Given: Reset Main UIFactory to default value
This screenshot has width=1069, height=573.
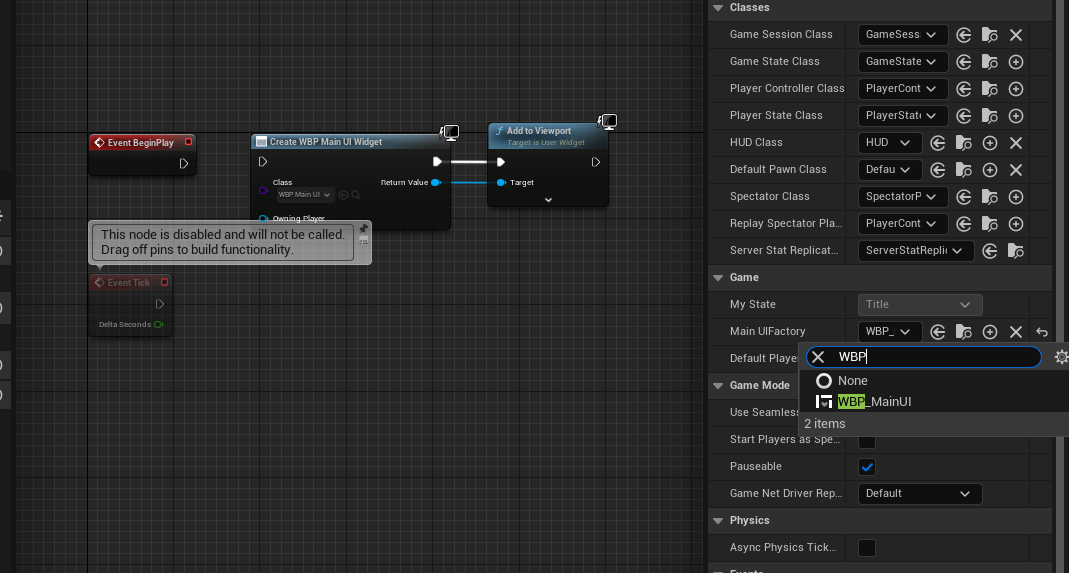Looking at the screenshot, I should point(1042,332).
